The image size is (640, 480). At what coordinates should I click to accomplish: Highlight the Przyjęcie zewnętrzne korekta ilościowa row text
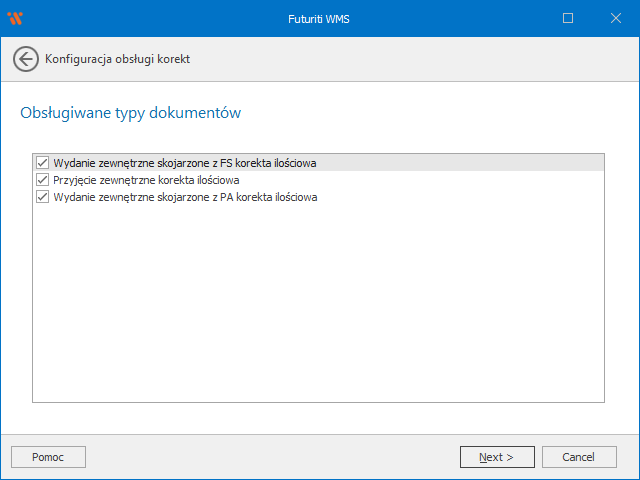click(146, 180)
